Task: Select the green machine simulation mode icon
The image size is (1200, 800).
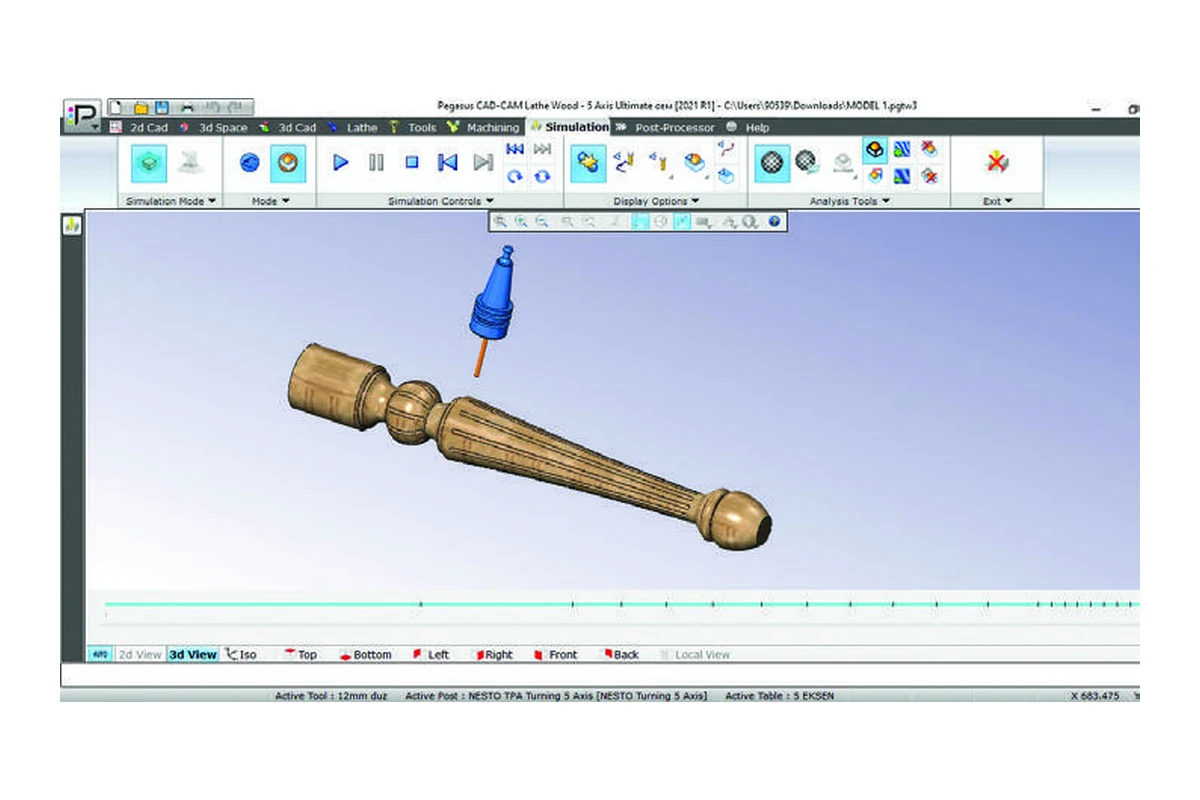Action: coord(150,162)
